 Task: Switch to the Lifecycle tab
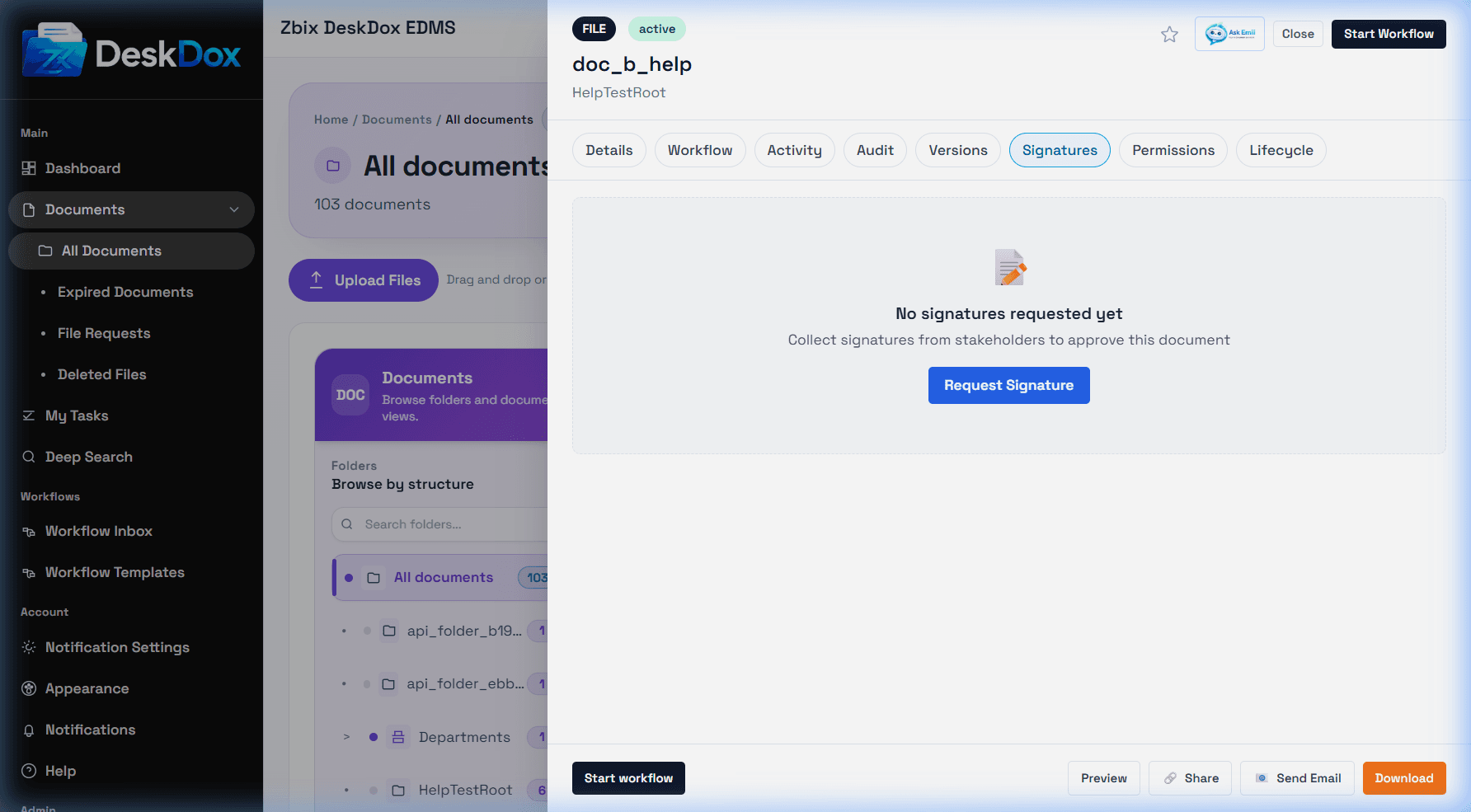tap(1281, 150)
